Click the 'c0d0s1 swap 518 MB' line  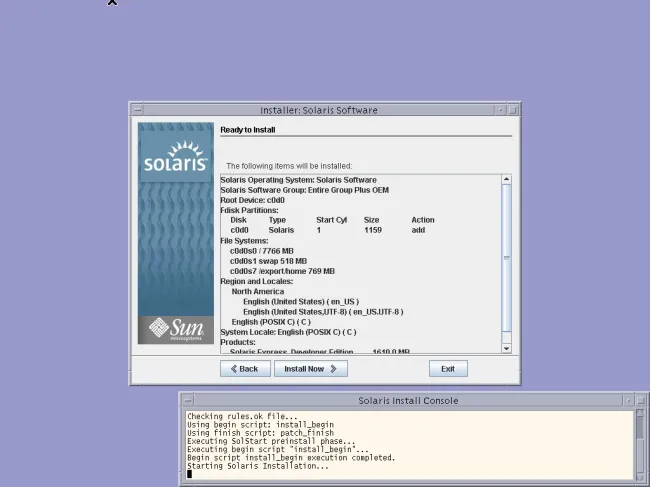pos(268,261)
